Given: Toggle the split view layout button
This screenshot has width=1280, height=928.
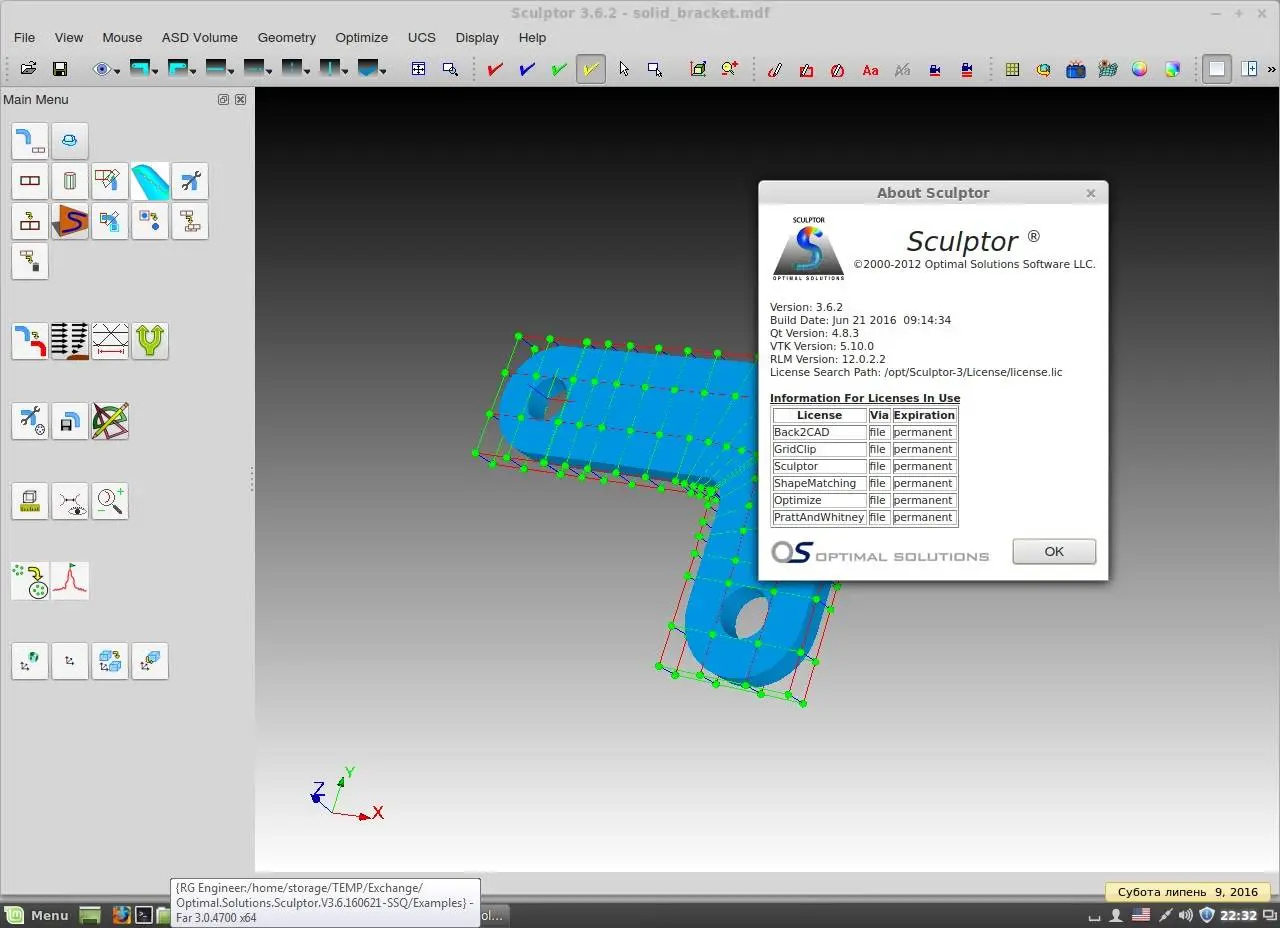Looking at the screenshot, I should pos(1249,69).
